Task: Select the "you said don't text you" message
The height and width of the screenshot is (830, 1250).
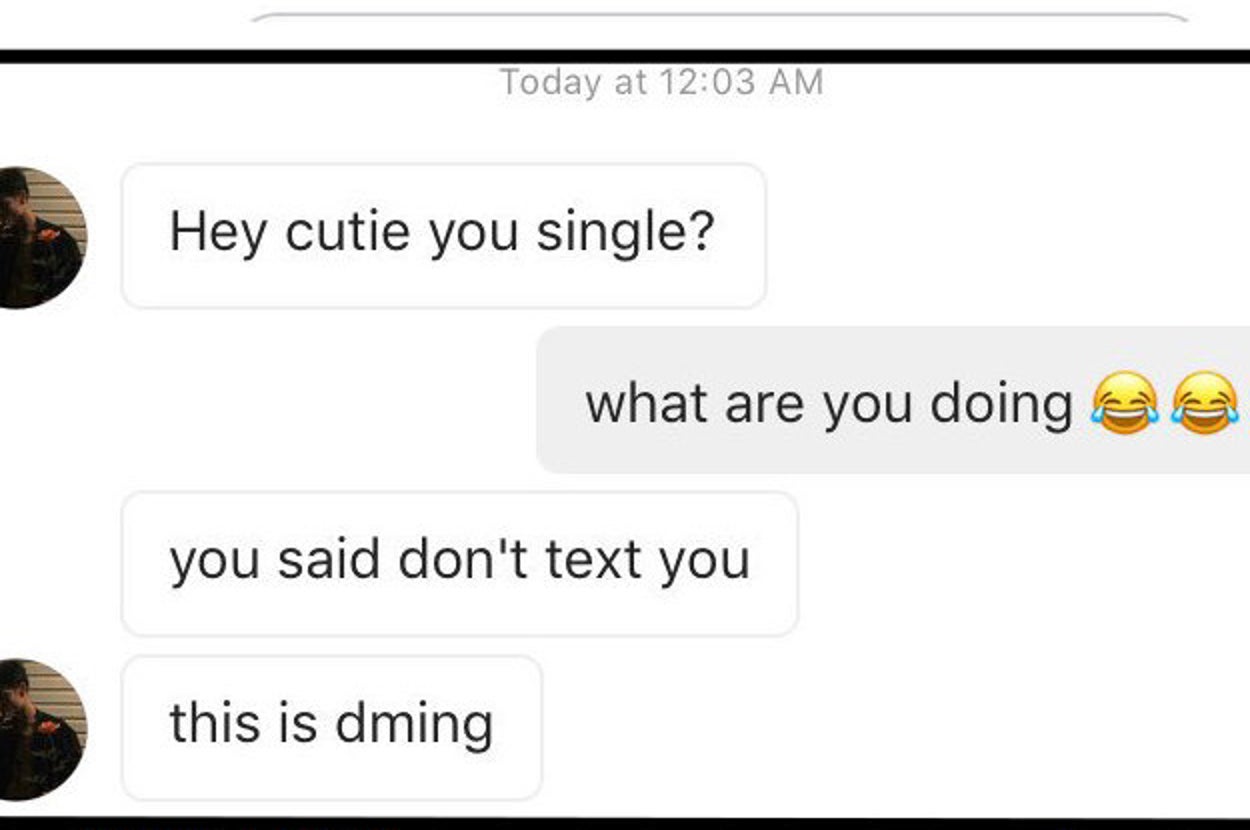Action: point(459,563)
